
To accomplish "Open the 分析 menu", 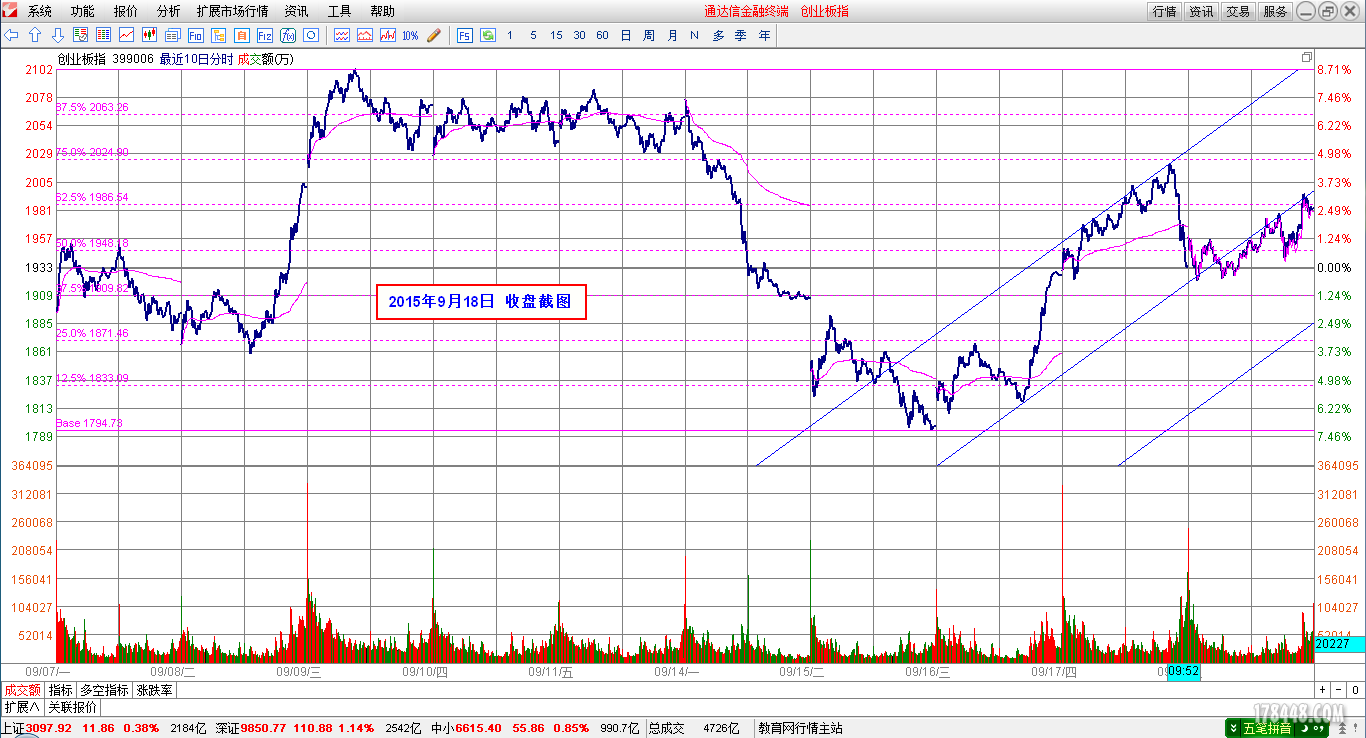I will [x=169, y=11].
